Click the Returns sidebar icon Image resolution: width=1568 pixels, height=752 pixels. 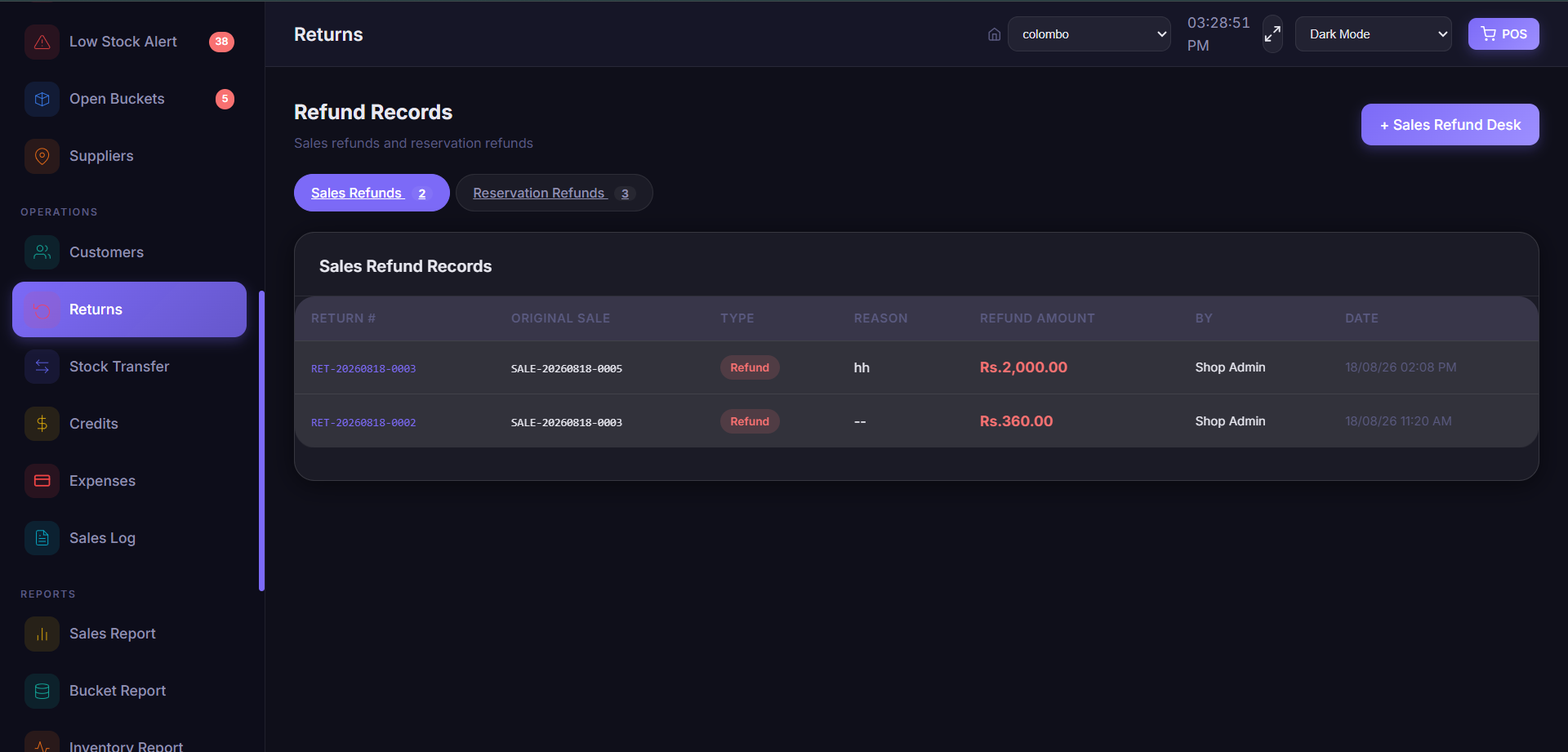[x=42, y=309]
